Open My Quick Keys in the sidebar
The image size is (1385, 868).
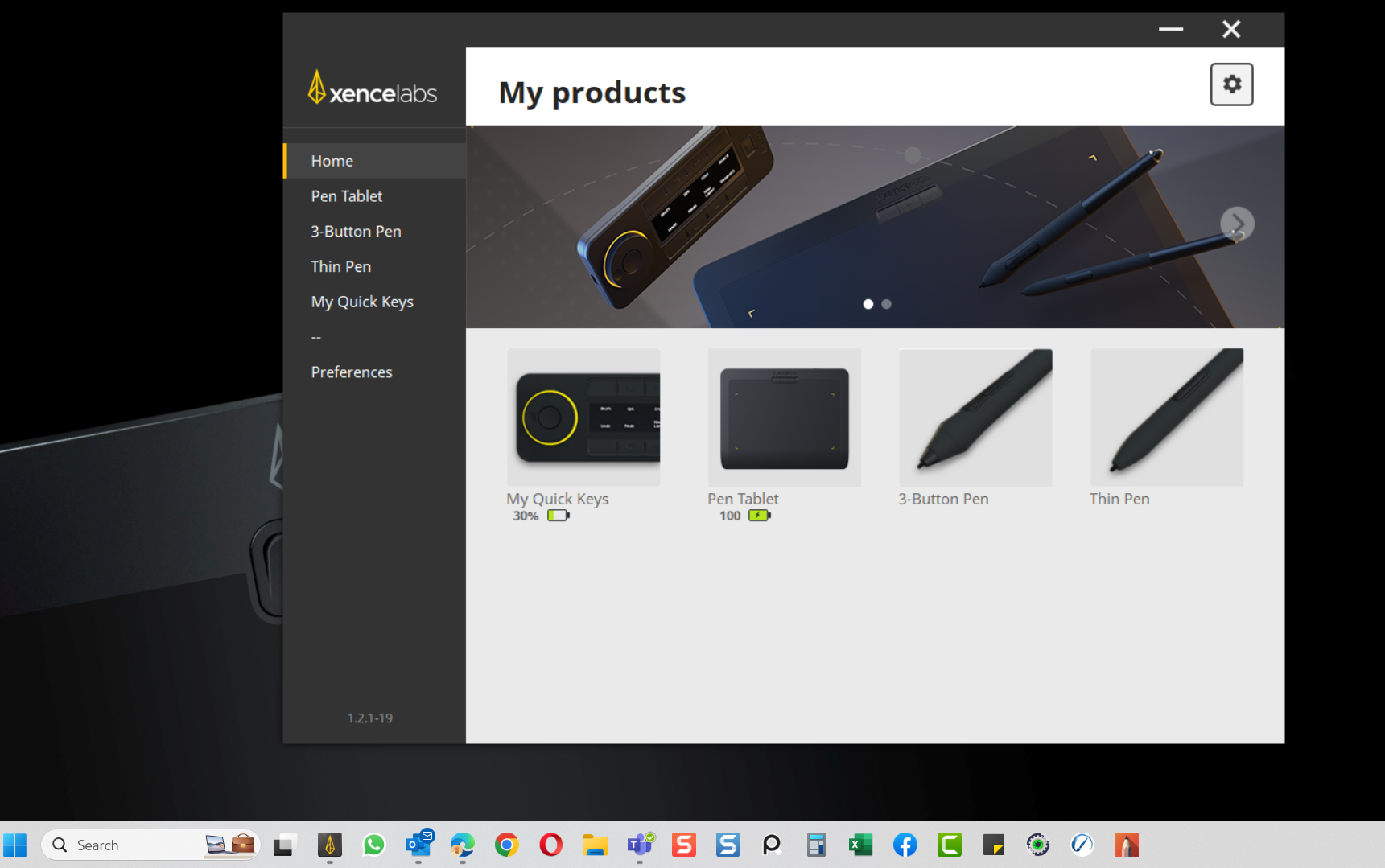(x=375, y=302)
